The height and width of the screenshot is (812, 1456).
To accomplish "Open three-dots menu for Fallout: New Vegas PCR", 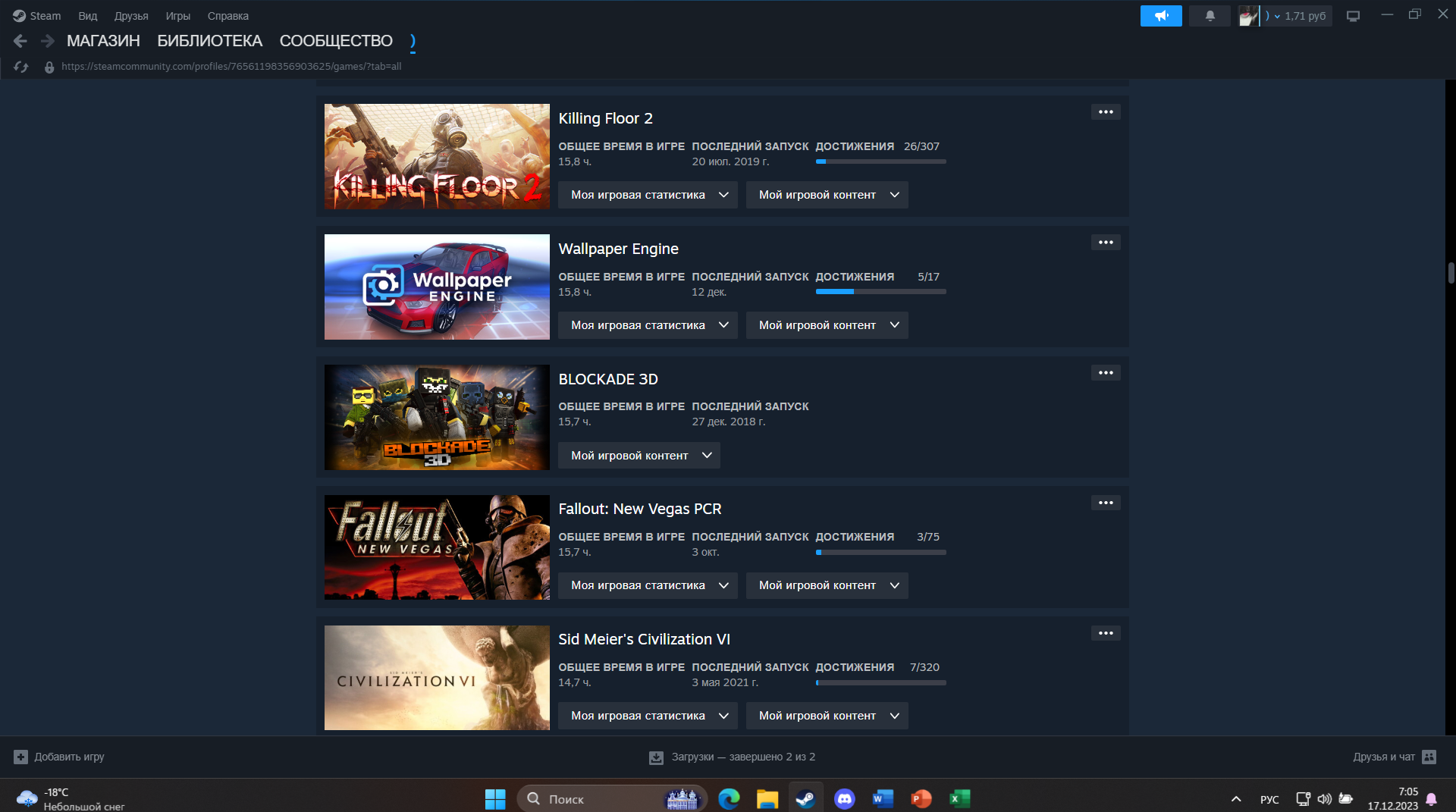I will [1106, 503].
